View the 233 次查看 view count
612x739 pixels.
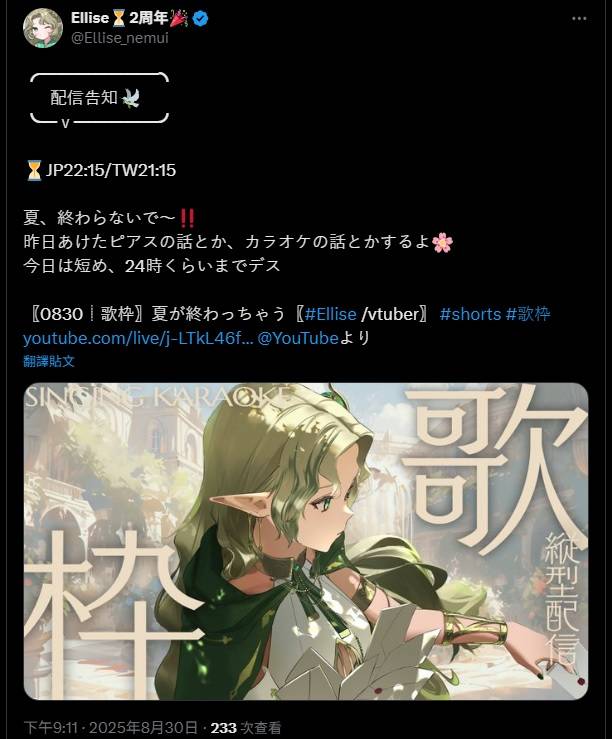(x=246, y=728)
